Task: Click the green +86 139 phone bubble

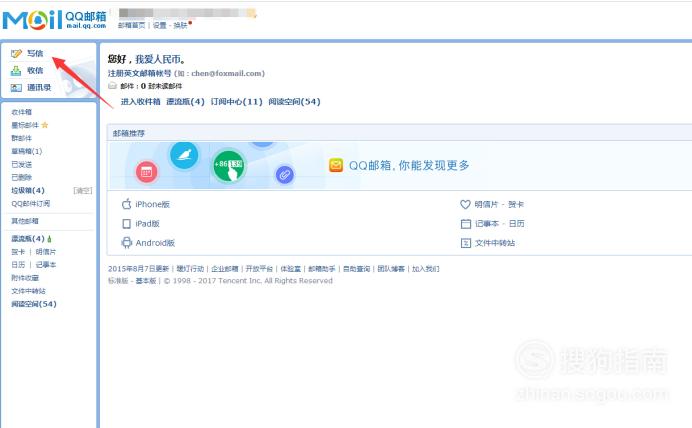Action: [229, 166]
